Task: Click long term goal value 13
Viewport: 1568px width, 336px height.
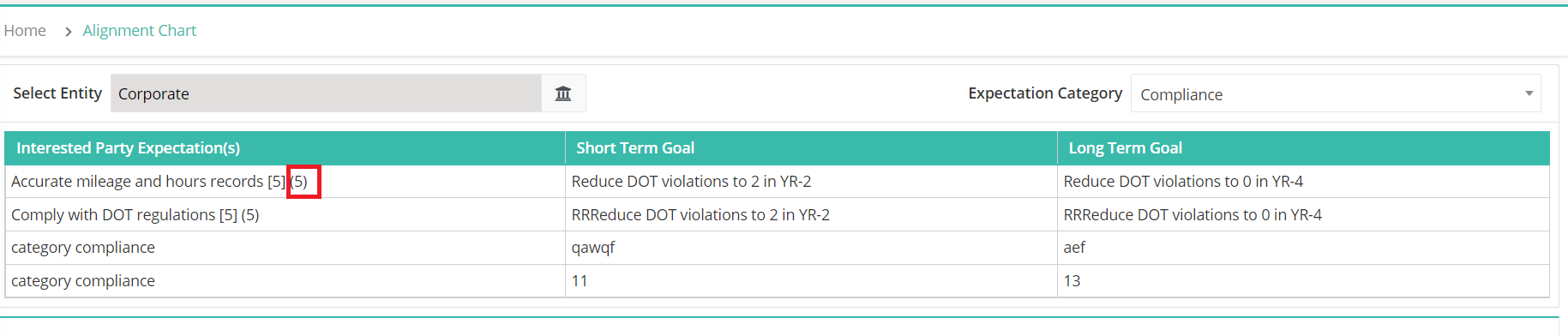Action: tap(1072, 281)
